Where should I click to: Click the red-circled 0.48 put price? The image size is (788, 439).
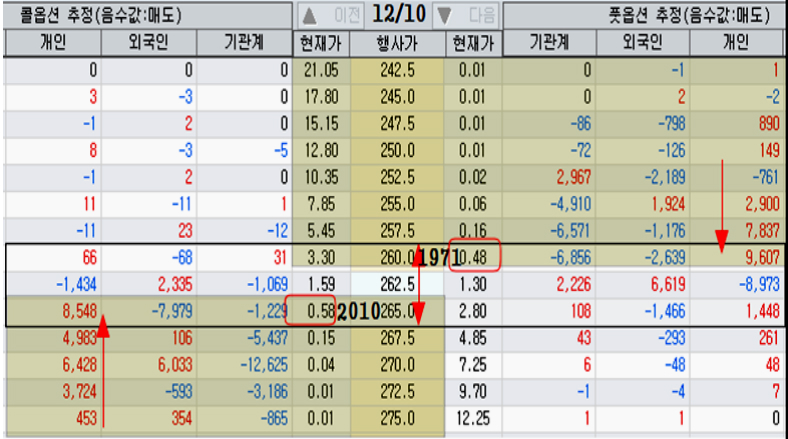pyautogui.click(x=475, y=259)
